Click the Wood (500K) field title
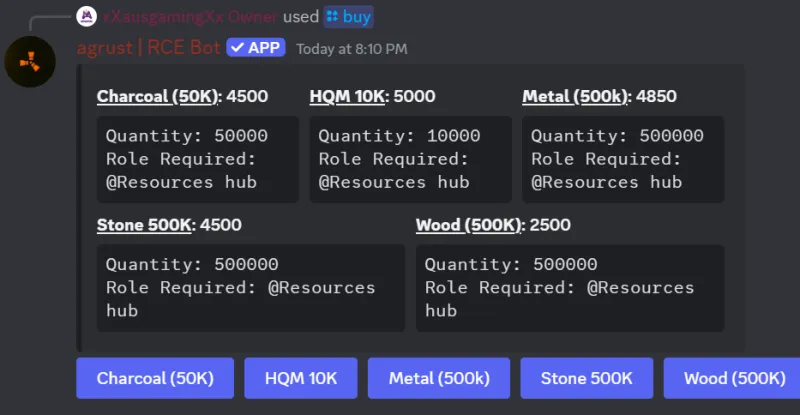This screenshot has height=415, width=800. click(x=468, y=225)
